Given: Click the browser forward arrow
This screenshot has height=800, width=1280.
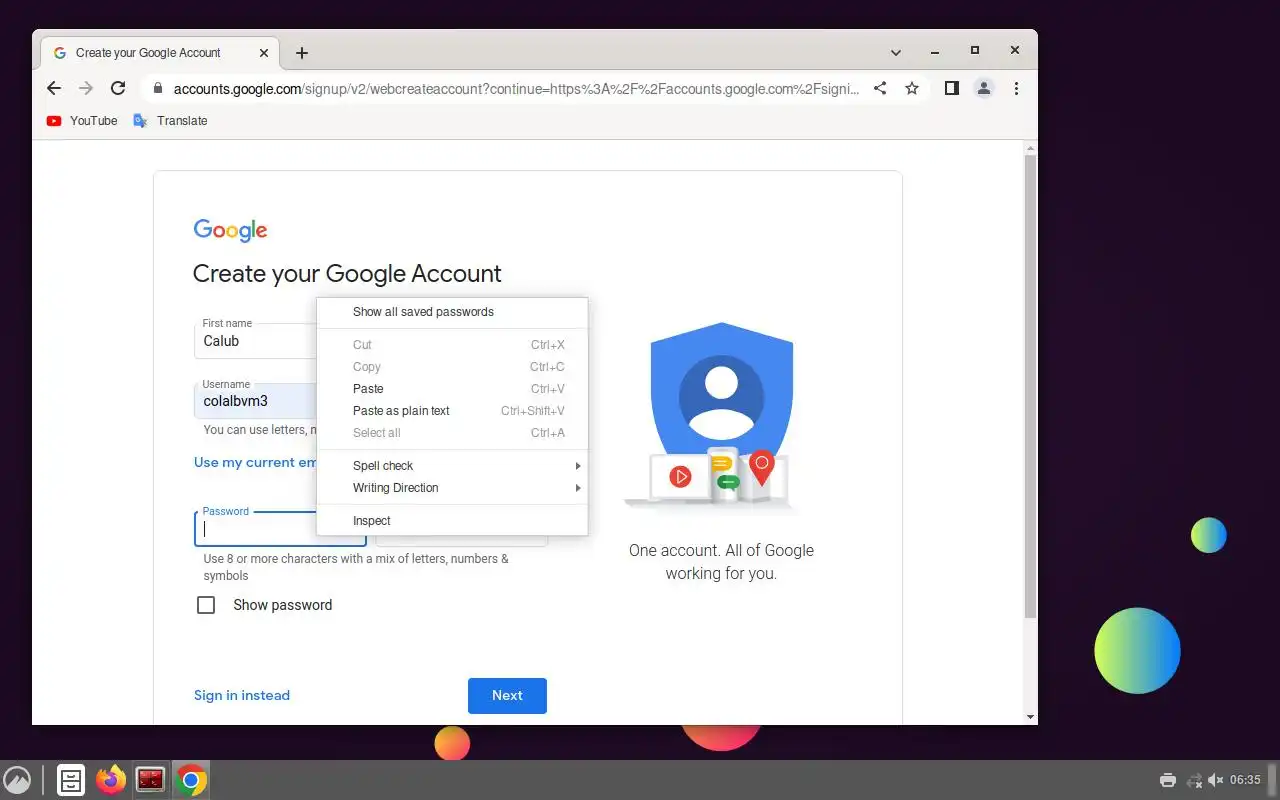Looking at the screenshot, I should [86, 88].
